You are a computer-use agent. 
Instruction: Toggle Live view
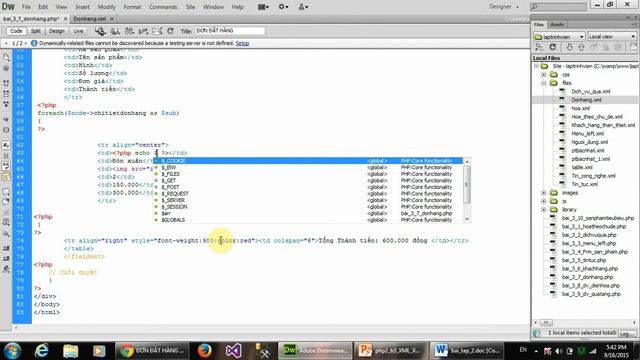[x=78, y=31]
